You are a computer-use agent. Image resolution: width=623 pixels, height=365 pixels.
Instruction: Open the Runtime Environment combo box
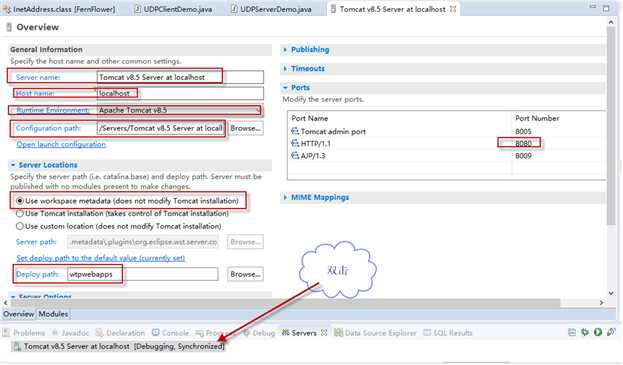pyautogui.click(x=179, y=110)
